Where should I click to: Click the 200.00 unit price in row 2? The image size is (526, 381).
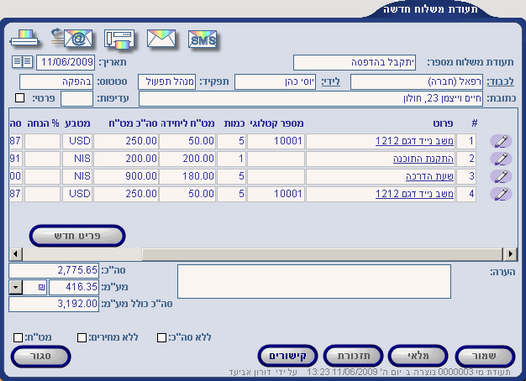(187, 159)
